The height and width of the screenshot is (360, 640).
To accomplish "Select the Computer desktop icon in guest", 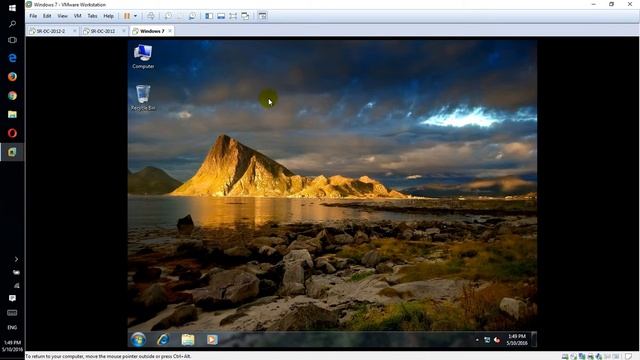I will click(143, 56).
